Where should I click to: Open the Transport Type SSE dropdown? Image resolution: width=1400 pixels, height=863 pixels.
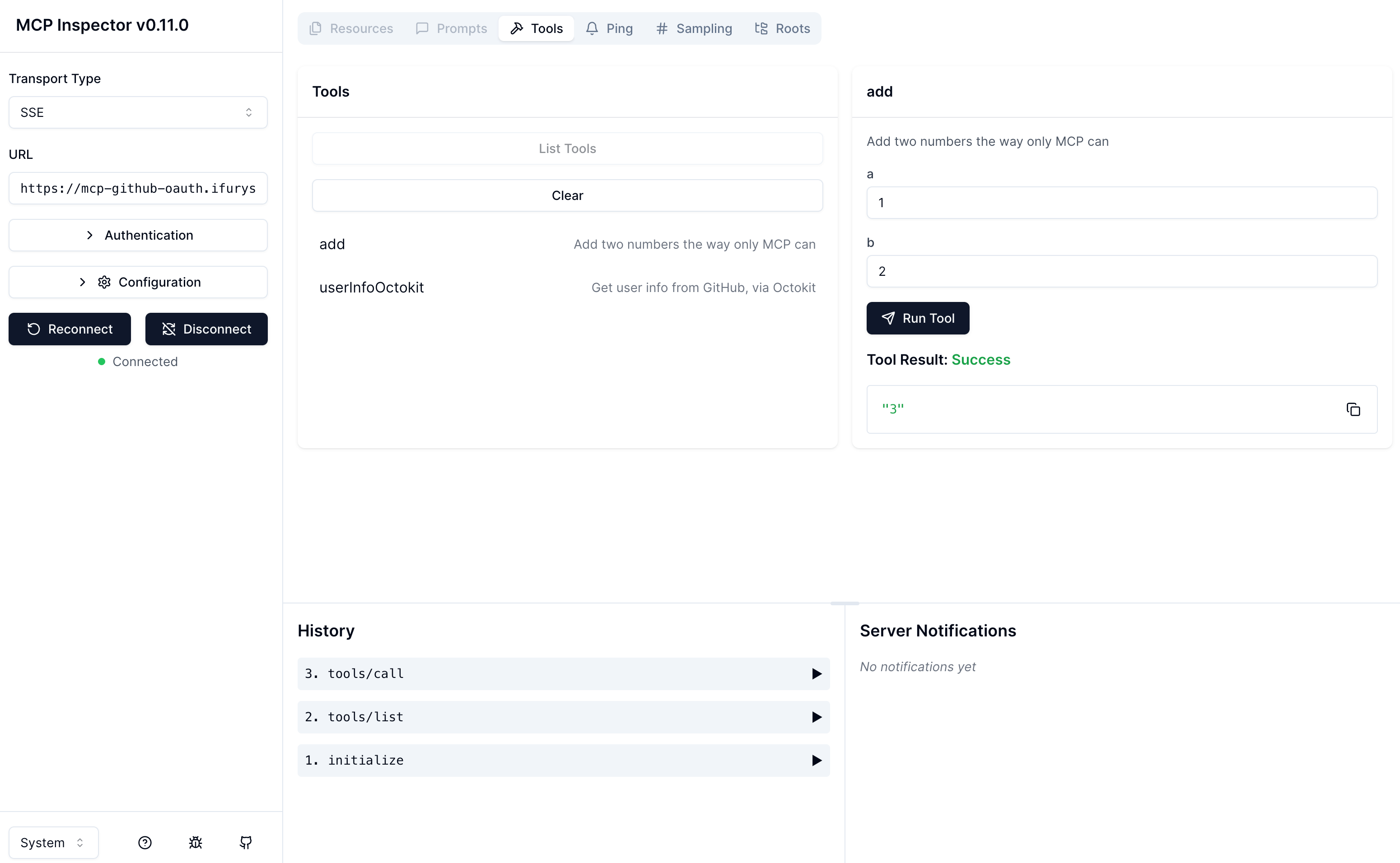pyautogui.click(x=138, y=112)
